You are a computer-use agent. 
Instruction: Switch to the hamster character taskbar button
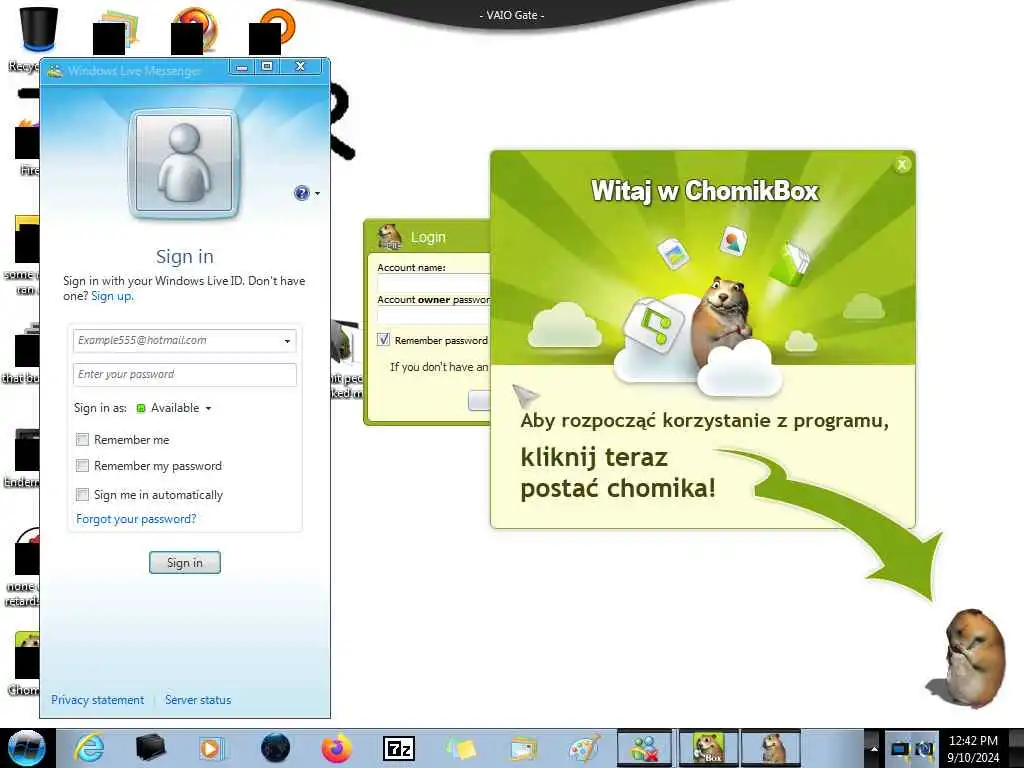(x=771, y=748)
